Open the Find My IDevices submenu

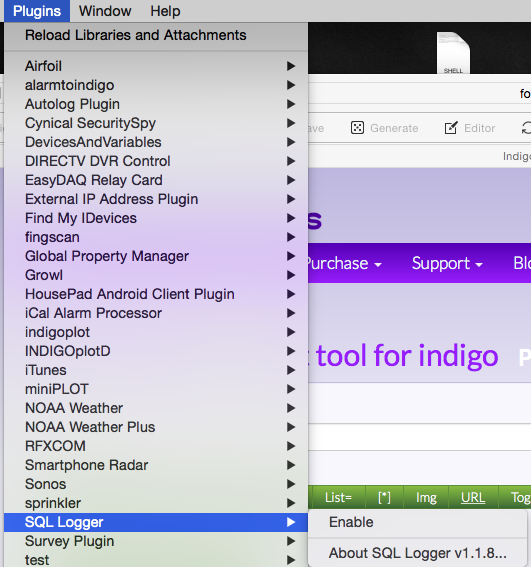[156, 218]
